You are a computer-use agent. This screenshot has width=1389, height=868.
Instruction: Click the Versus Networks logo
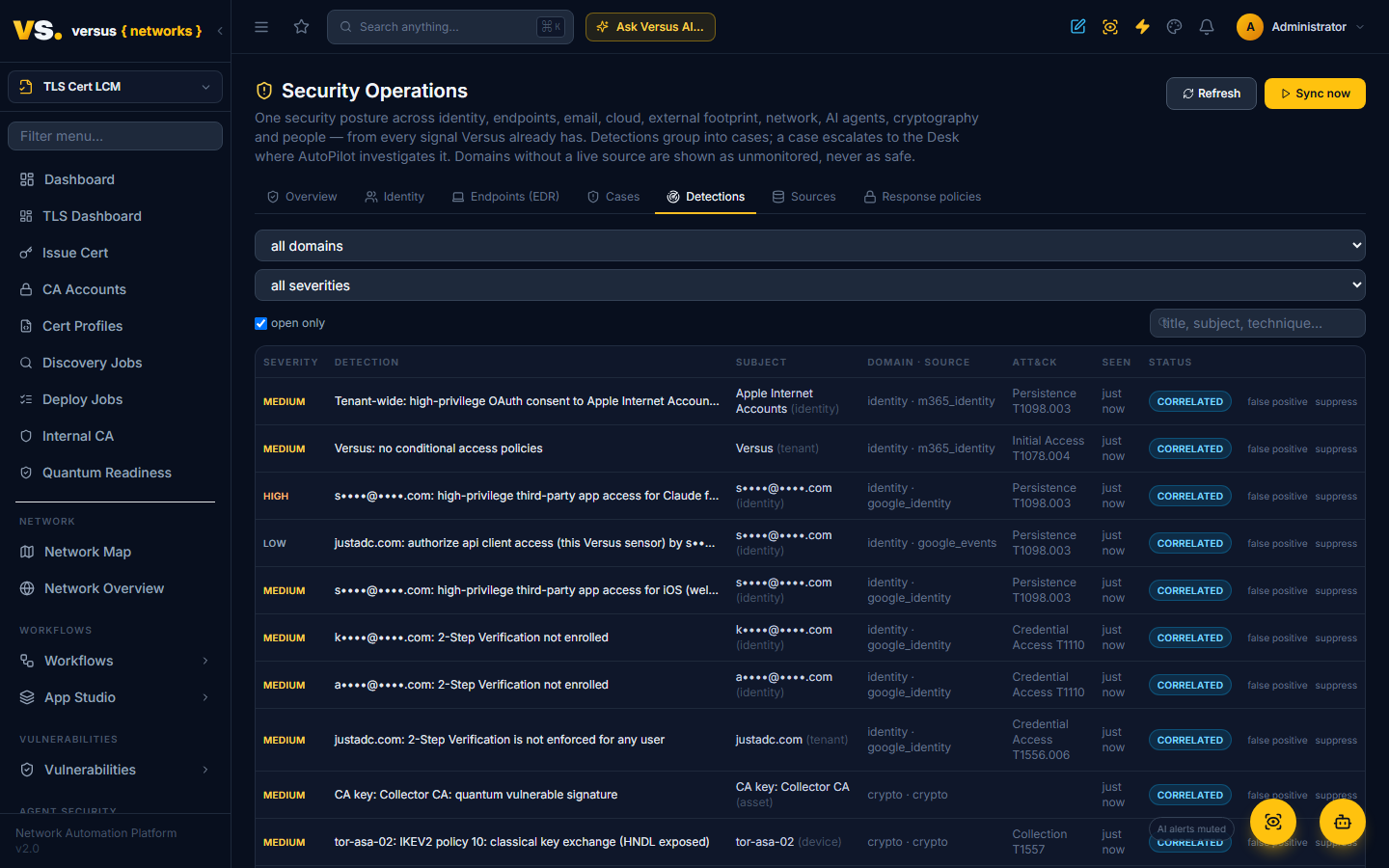point(107,30)
